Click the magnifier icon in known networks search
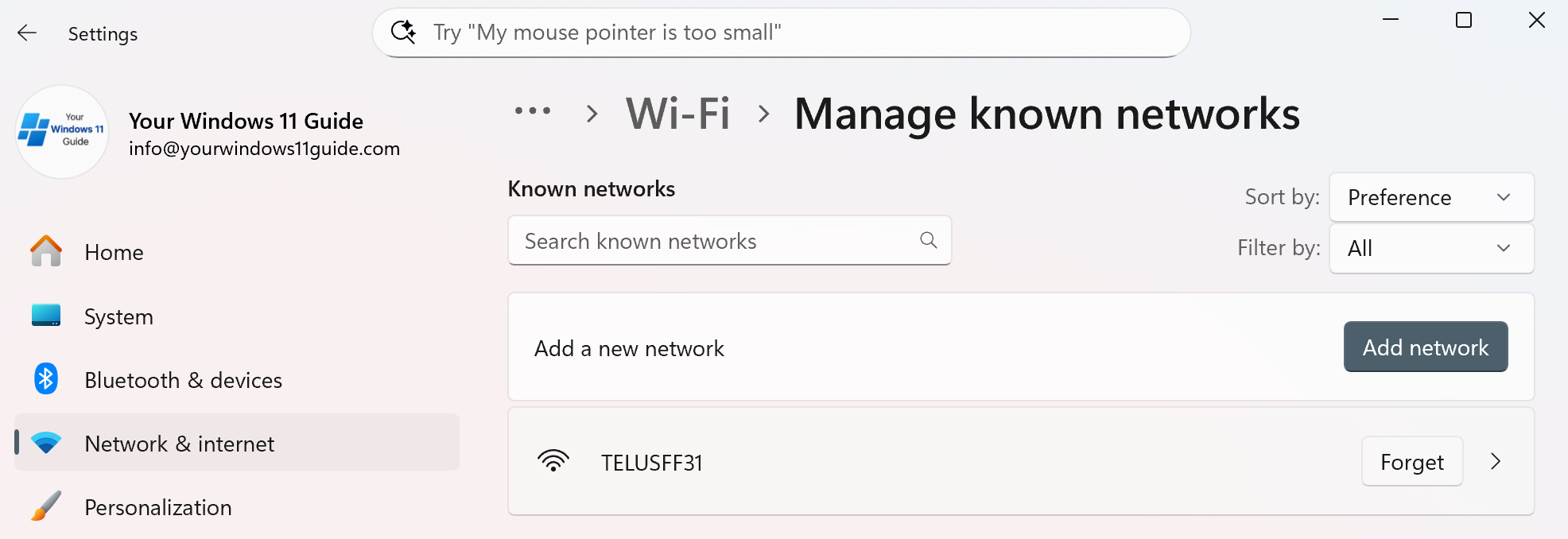This screenshot has height=539, width=1568. coord(928,240)
